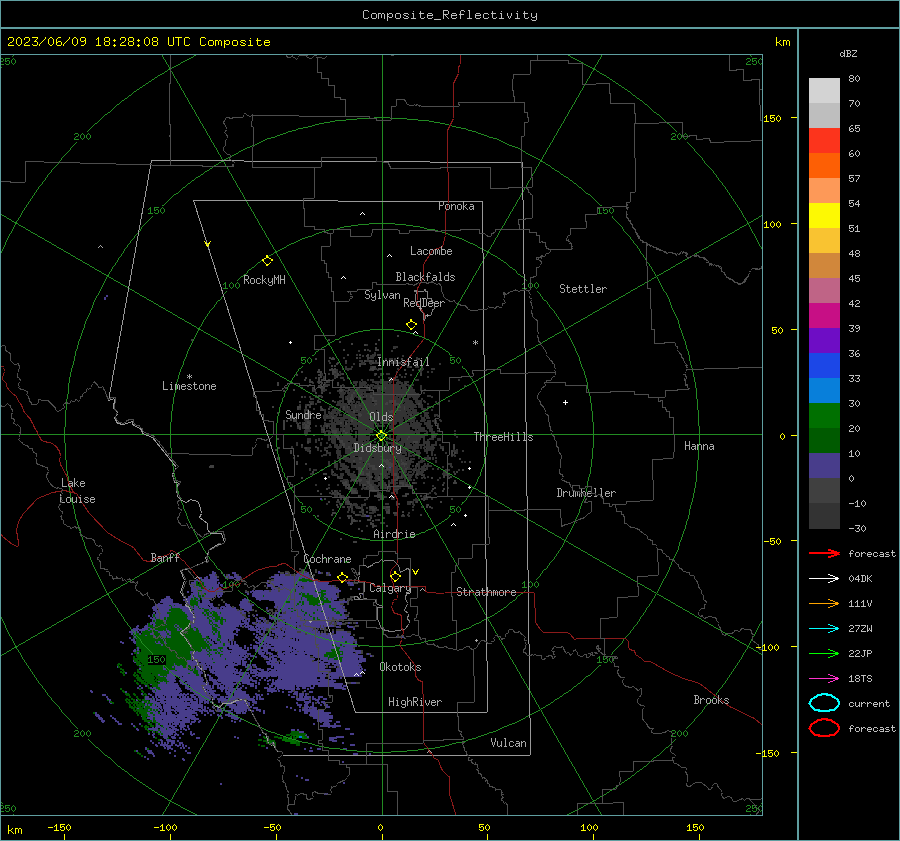Click the slate purple 0-10 dBZ swatch
Screen dimensions: 900x841
[x=824, y=466]
